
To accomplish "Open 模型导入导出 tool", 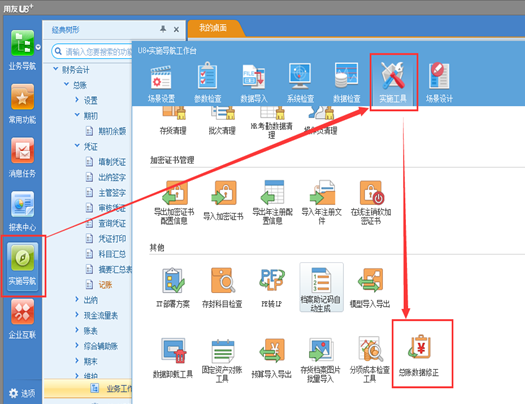I will pos(370,288).
